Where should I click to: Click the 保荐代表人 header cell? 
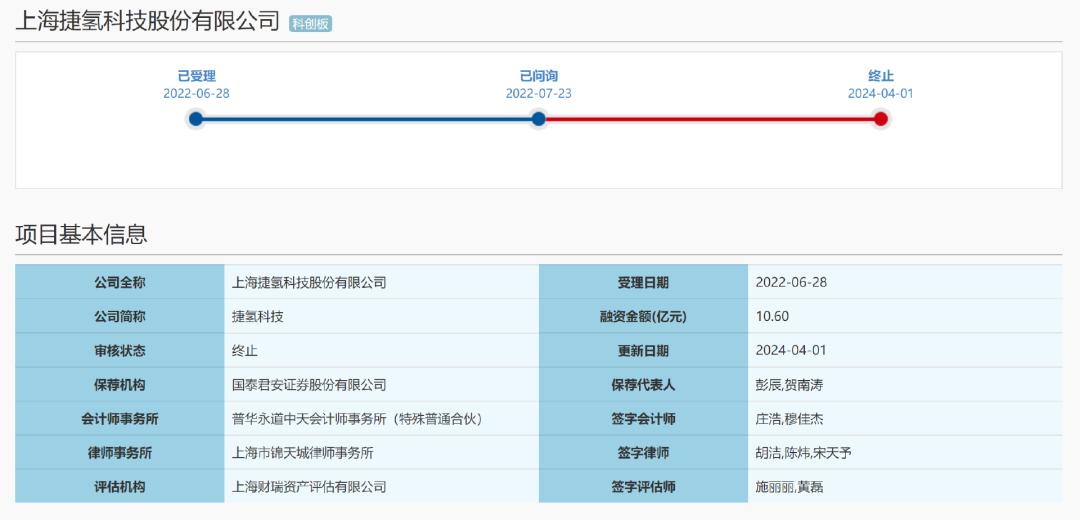[643, 385]
